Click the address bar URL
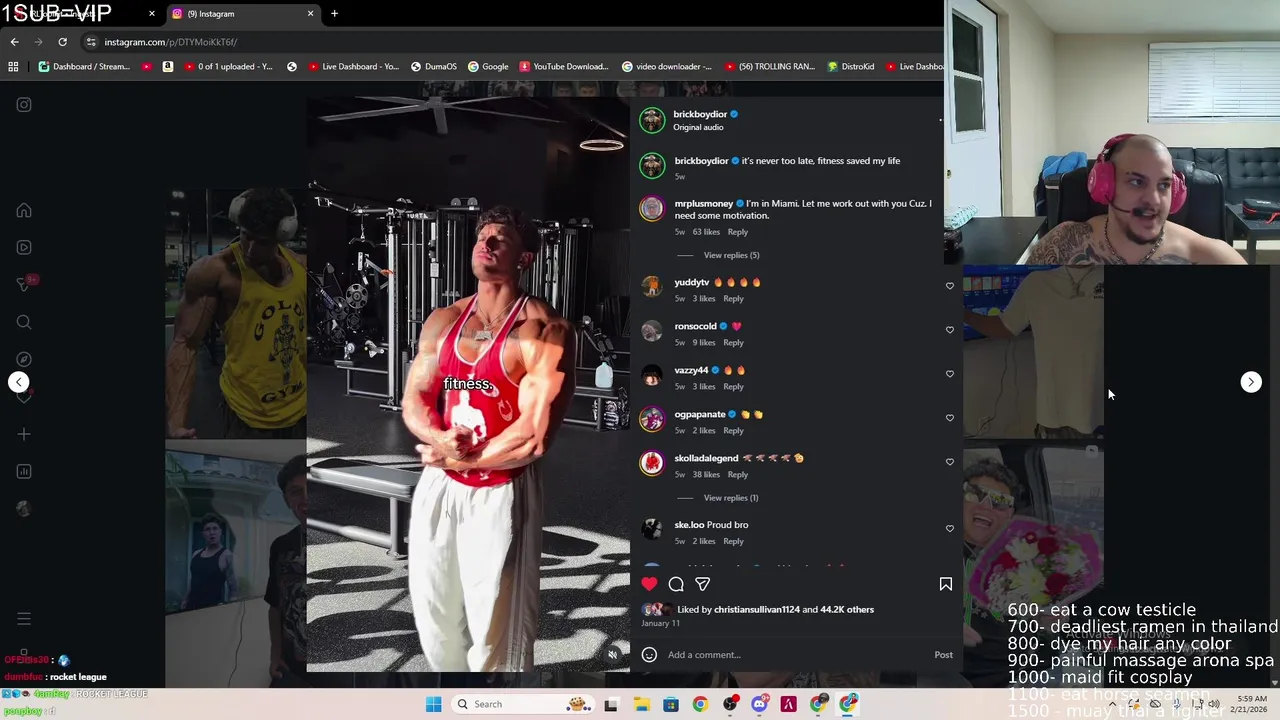Viewport: 1280px width, 720px height. 170,42
